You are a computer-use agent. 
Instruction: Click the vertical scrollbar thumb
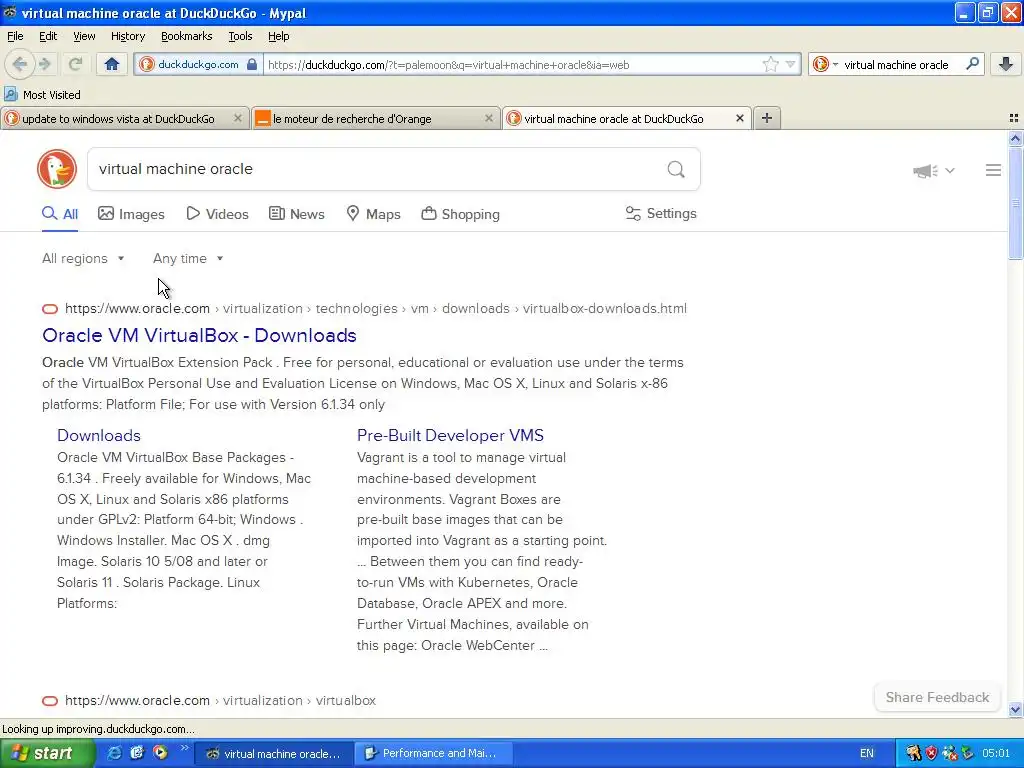[1015, 203]
